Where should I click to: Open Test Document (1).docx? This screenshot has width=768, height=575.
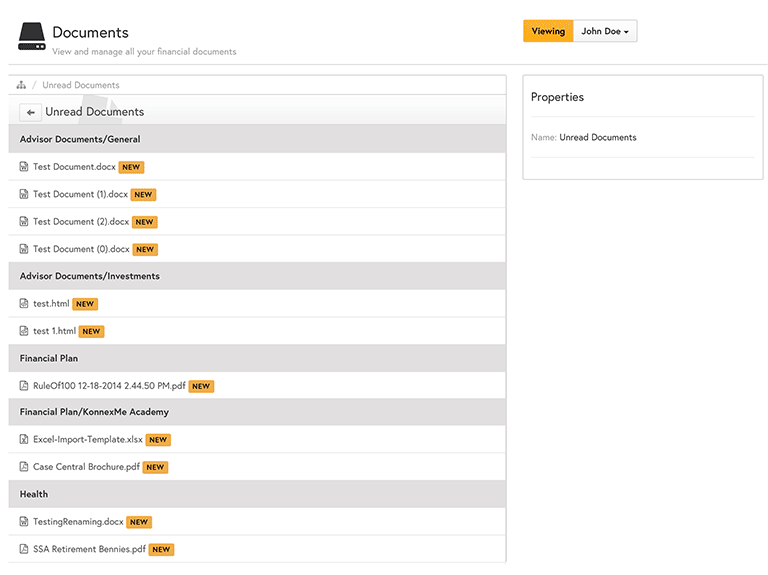[81, 195]
